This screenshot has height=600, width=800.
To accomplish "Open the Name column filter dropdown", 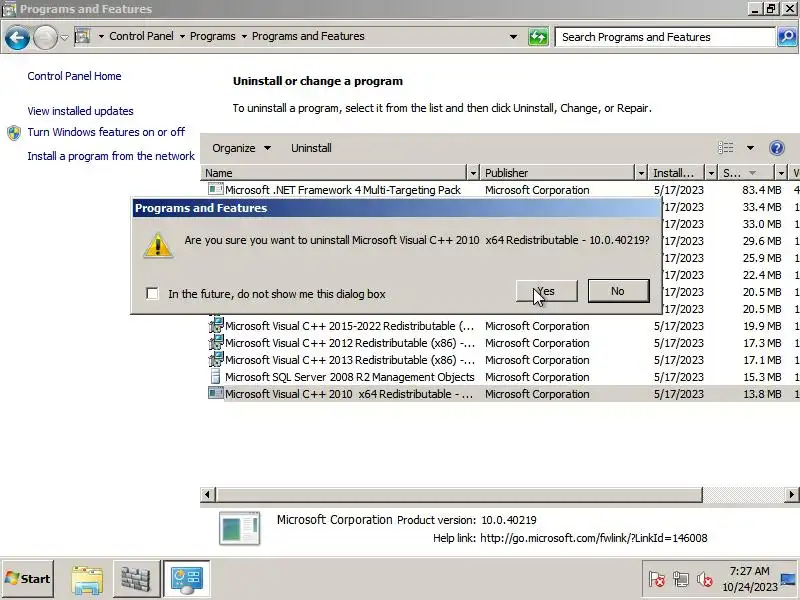I will (473, 173).
